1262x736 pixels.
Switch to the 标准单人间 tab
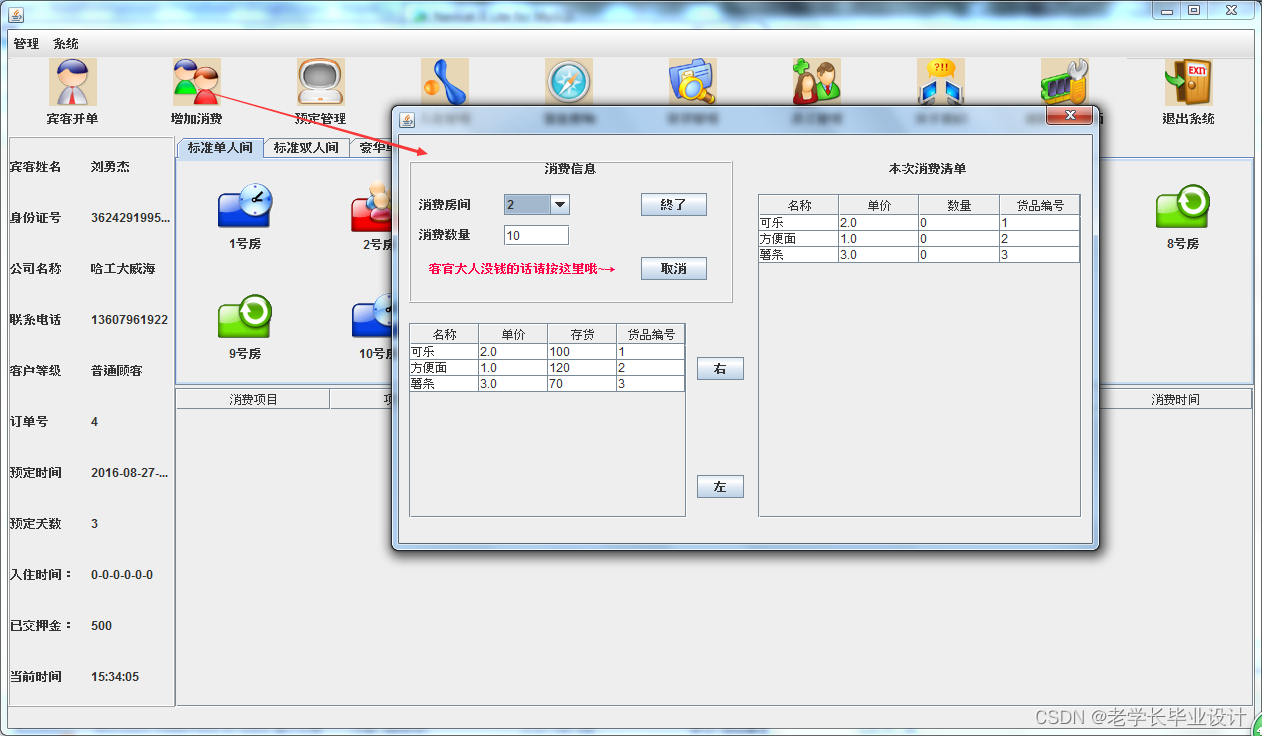218,147
